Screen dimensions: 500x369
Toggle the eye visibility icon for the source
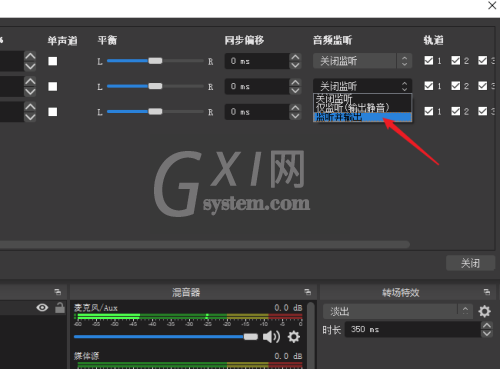42,307
